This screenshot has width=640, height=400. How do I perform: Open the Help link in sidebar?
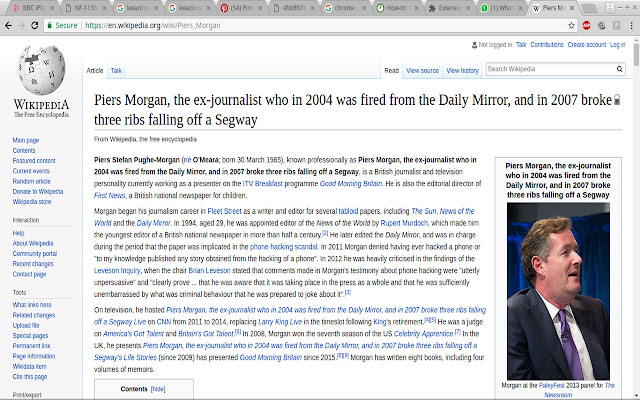(18, 233)
